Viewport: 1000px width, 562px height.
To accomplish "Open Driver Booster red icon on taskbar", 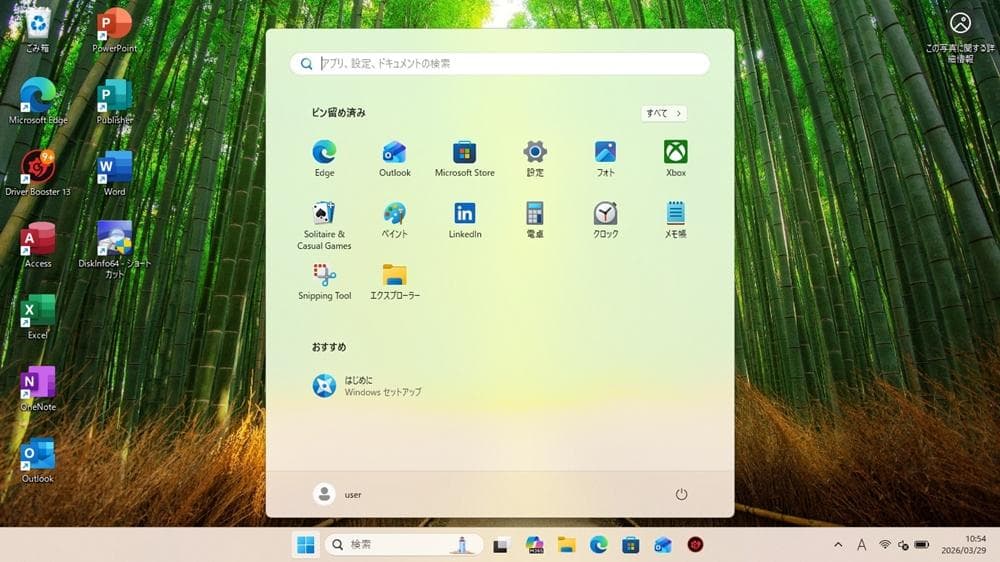I will coord(695,545).
